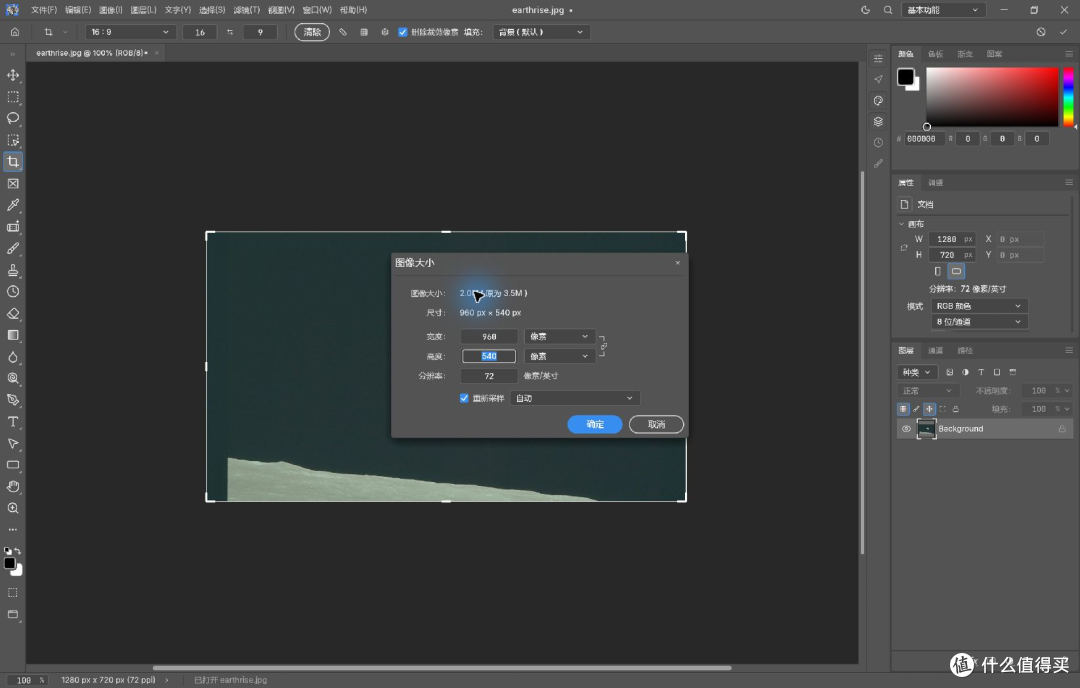
Task: Switch to the 路径 tab
Action: pos(965,351)
